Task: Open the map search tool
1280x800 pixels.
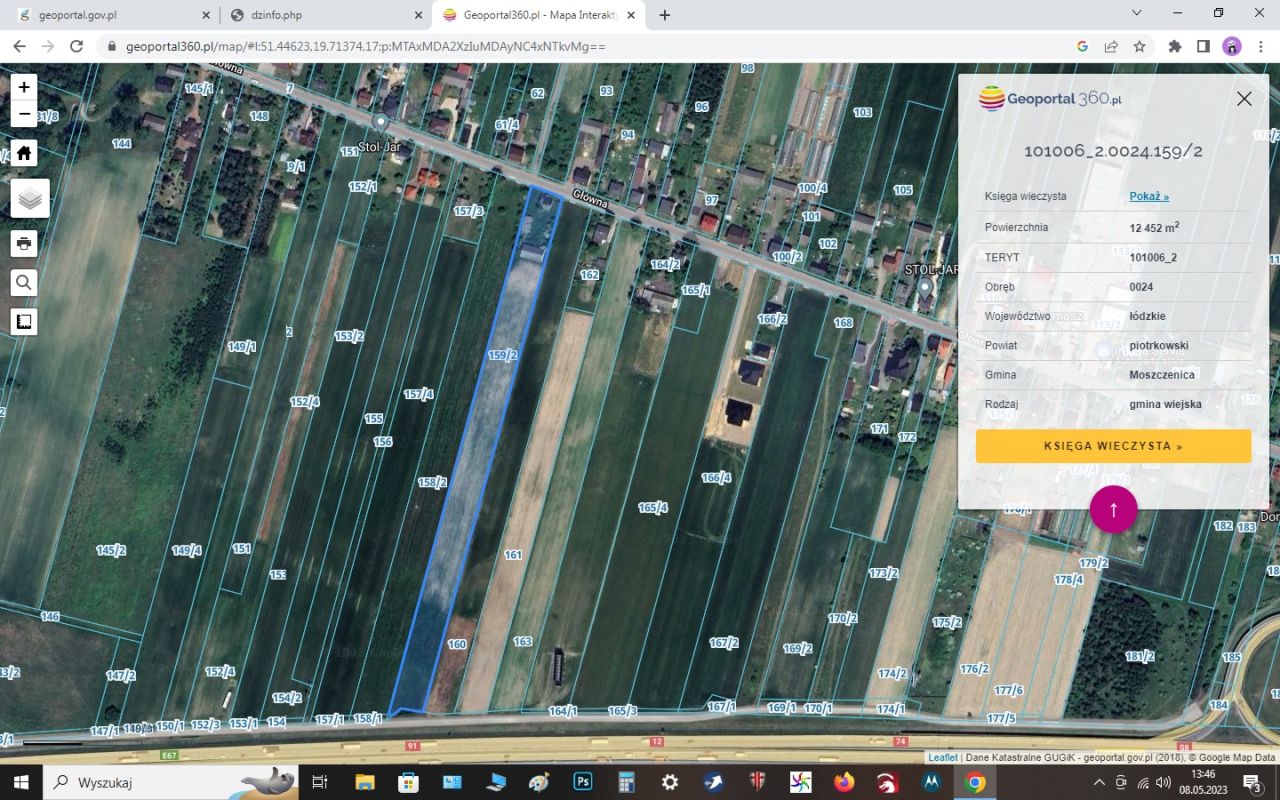Action: click(x=24, y=283)
